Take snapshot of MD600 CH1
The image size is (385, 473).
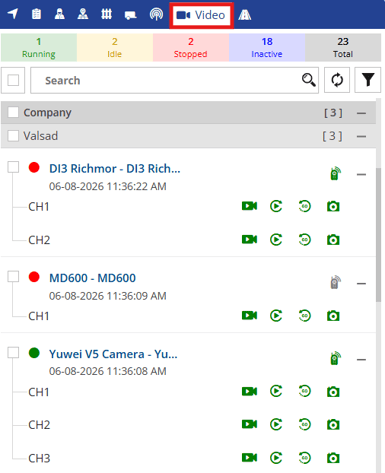click(333, 315)
